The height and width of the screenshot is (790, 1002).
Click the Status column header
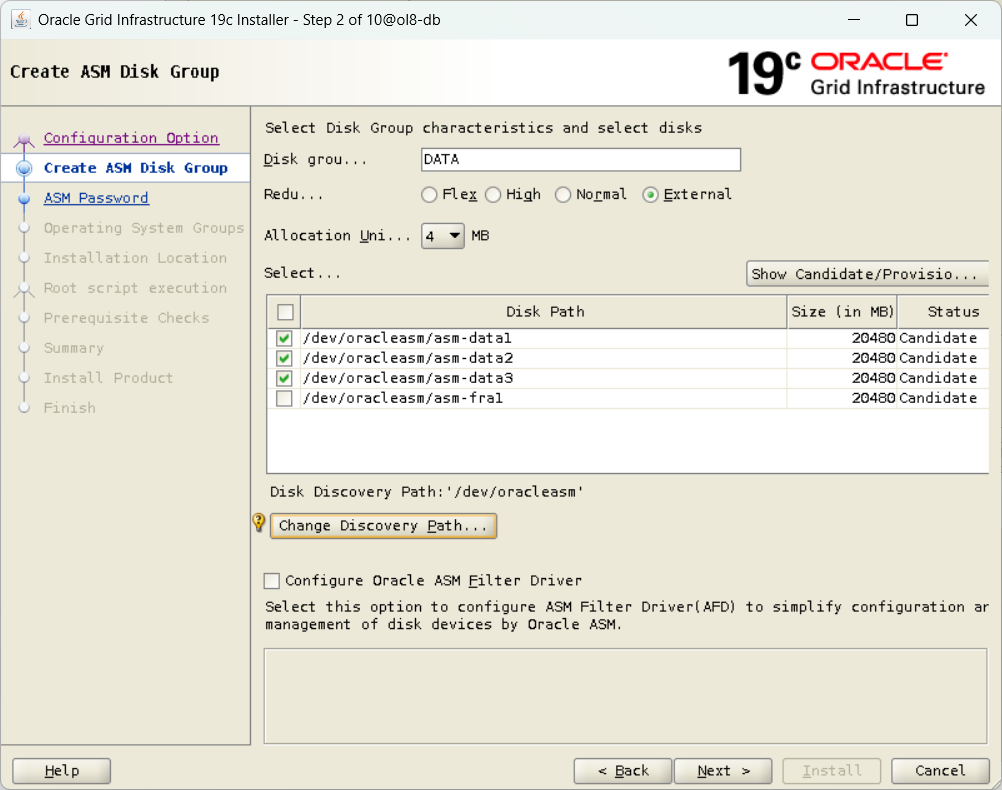tap(944, 312)
